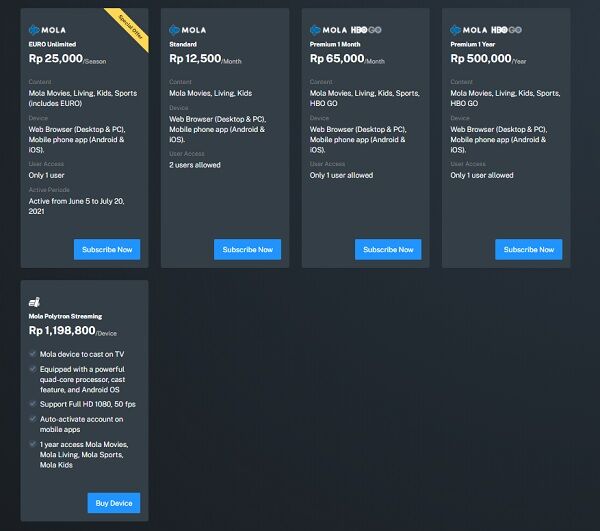Click 'Only 1 user allowed' on Premium 1 Year
Viewport: 600px width, 531px height.
click(x=482, y=175)
